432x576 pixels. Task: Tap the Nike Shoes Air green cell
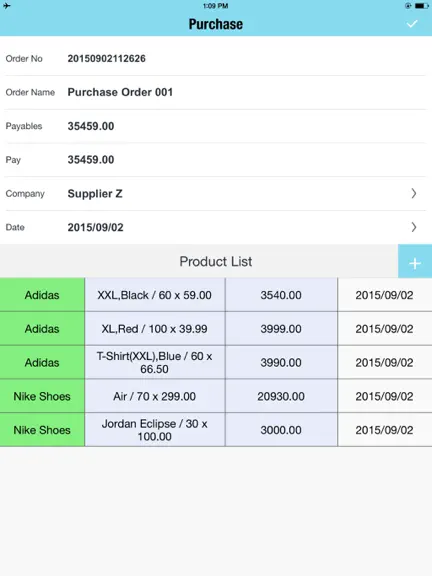pos(42,396)
